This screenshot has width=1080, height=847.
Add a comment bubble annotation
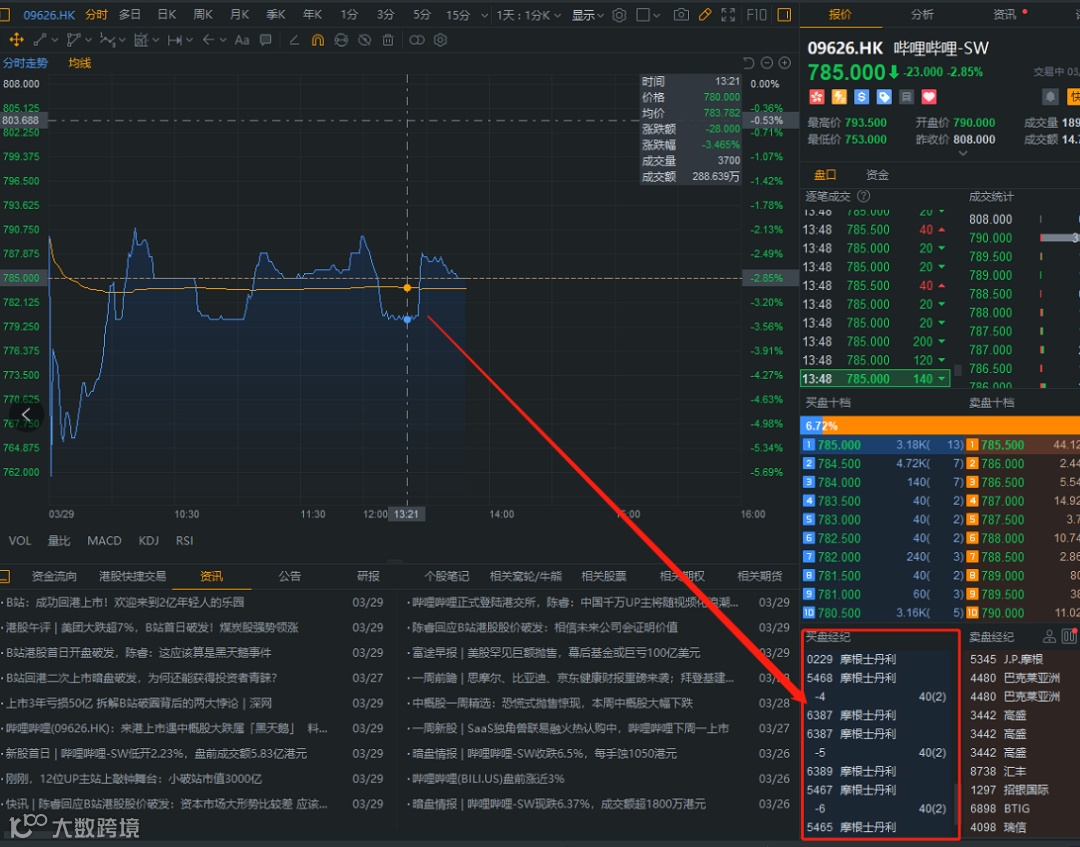coord(265,41)
